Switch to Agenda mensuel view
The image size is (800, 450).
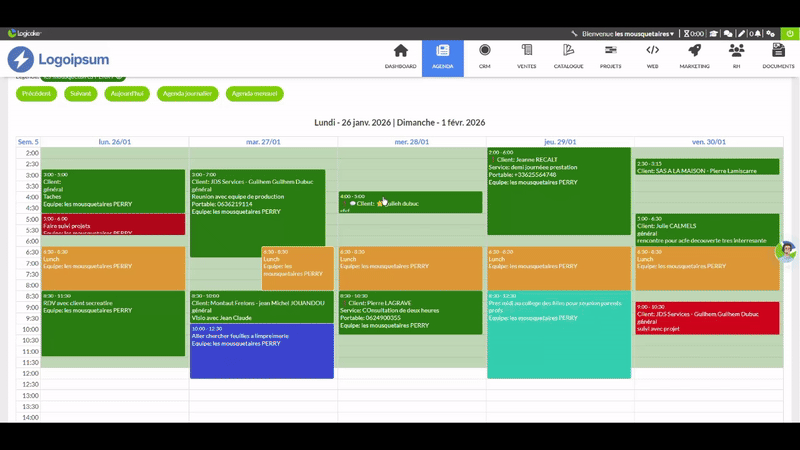(255, 94)
